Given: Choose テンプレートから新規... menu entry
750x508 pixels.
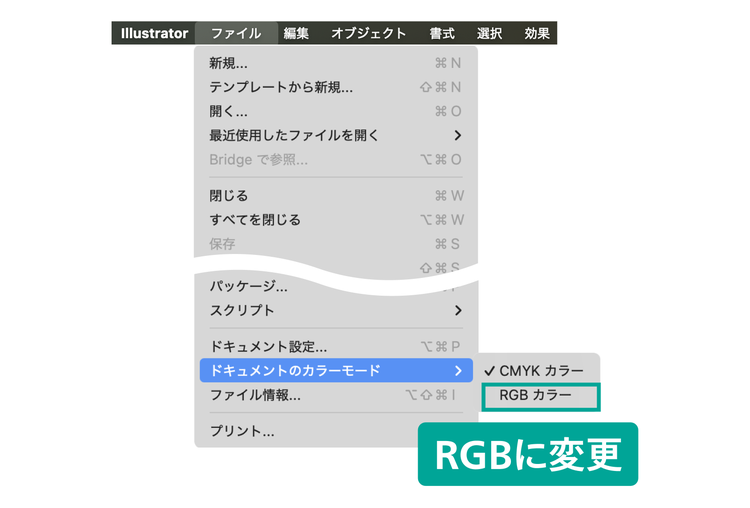Looking at the screenshot, I should click(x=336, y=87).
